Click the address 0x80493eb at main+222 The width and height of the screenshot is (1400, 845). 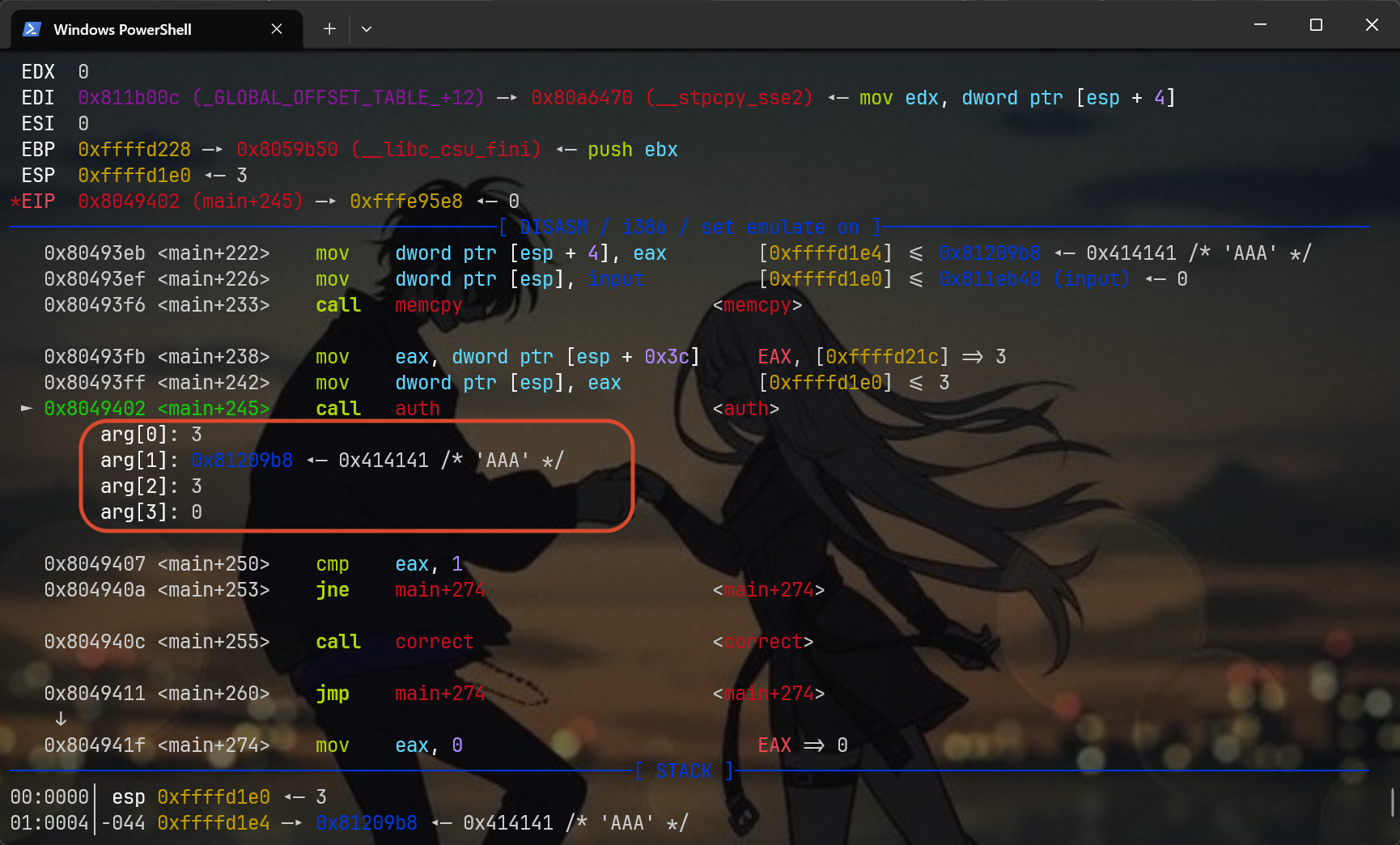click(95, 253)
